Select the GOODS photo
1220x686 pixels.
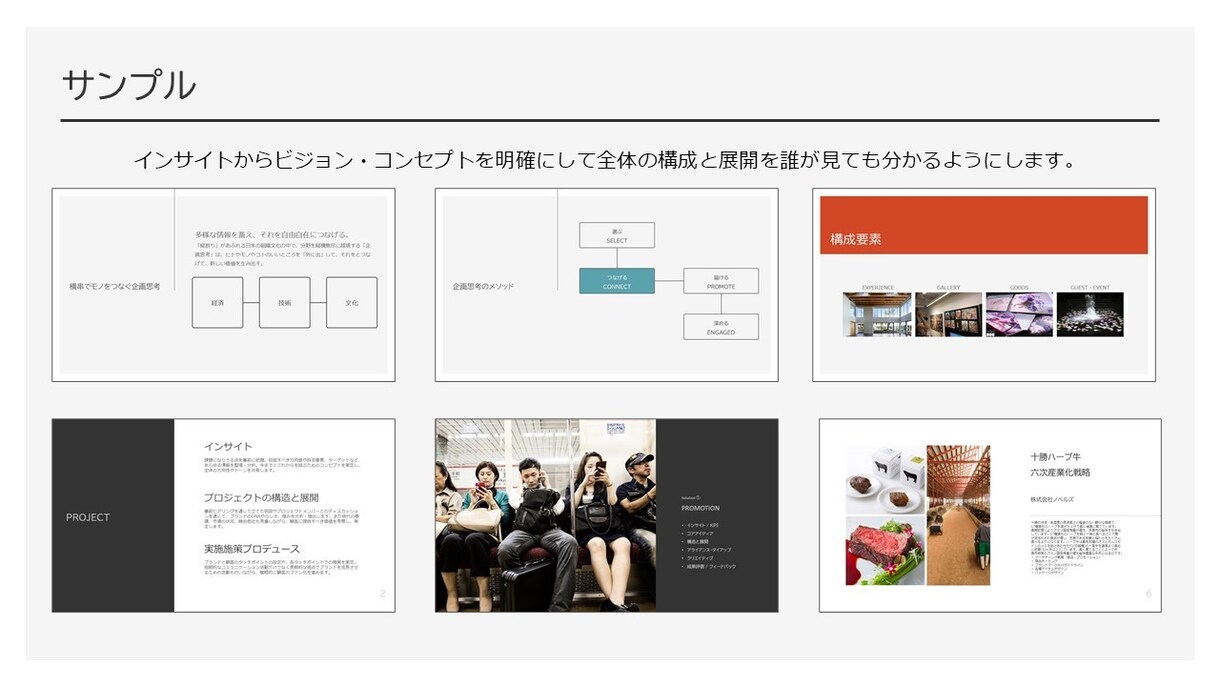click(x=1019, y=314)
